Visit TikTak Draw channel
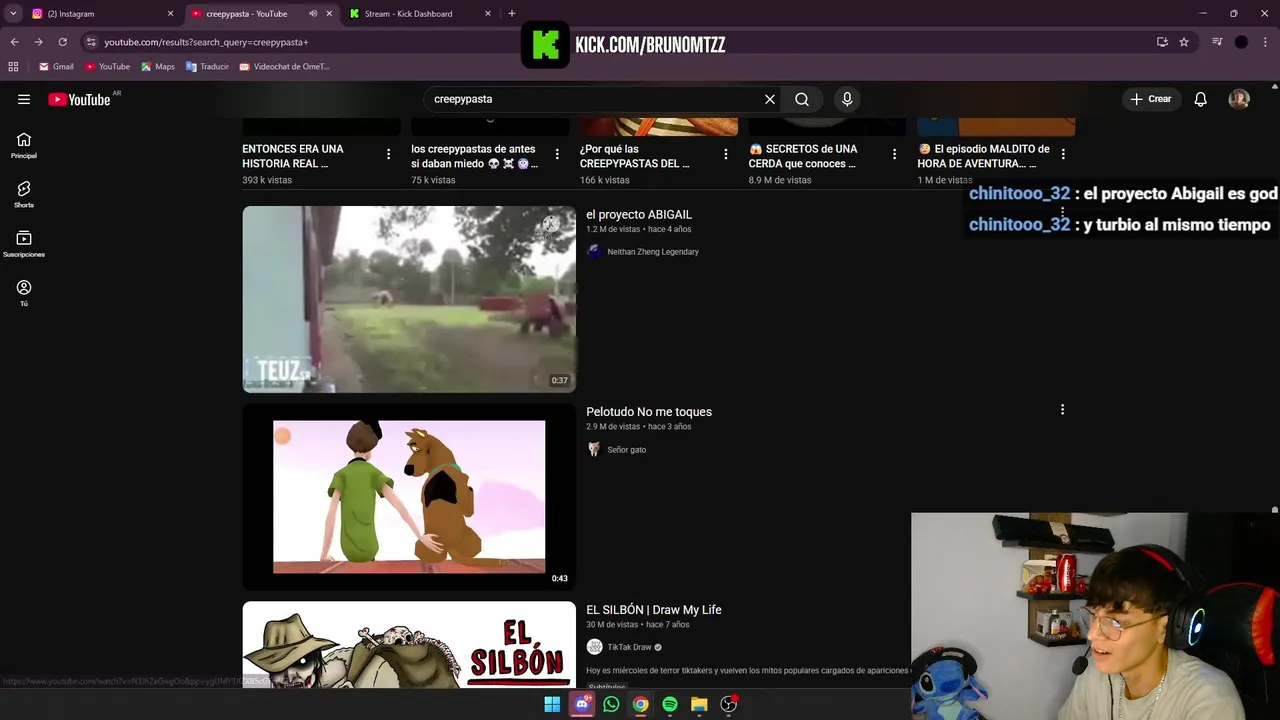This screenshot has width=1280, height=720. (x=629, y=647)
